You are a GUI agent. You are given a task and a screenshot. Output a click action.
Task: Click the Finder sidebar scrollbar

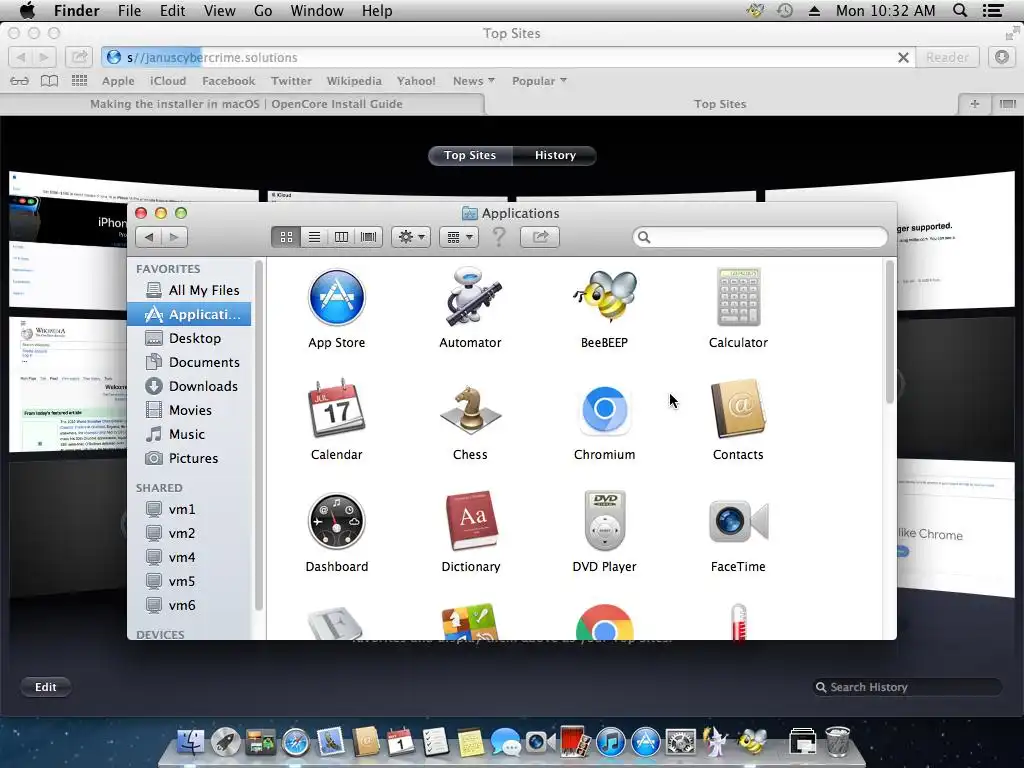click(x=259, y=436)
